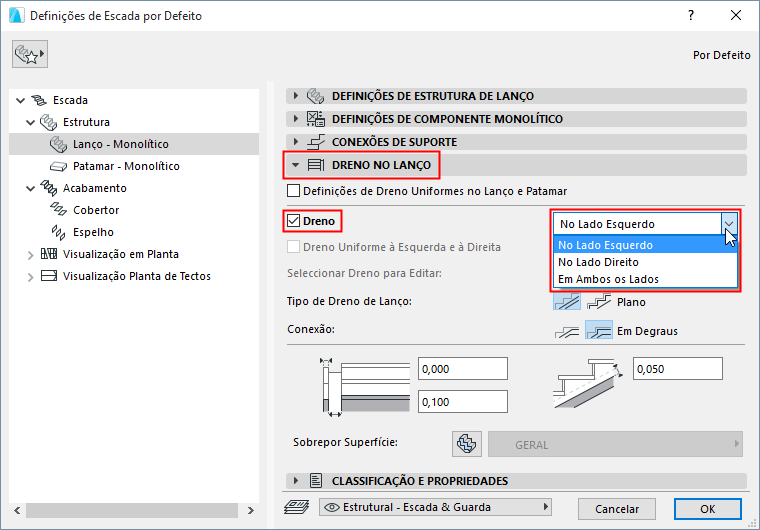The image size is (760, 530).
Task: Select Visualização em Planta in the tree
Action: tap(121, 254)
